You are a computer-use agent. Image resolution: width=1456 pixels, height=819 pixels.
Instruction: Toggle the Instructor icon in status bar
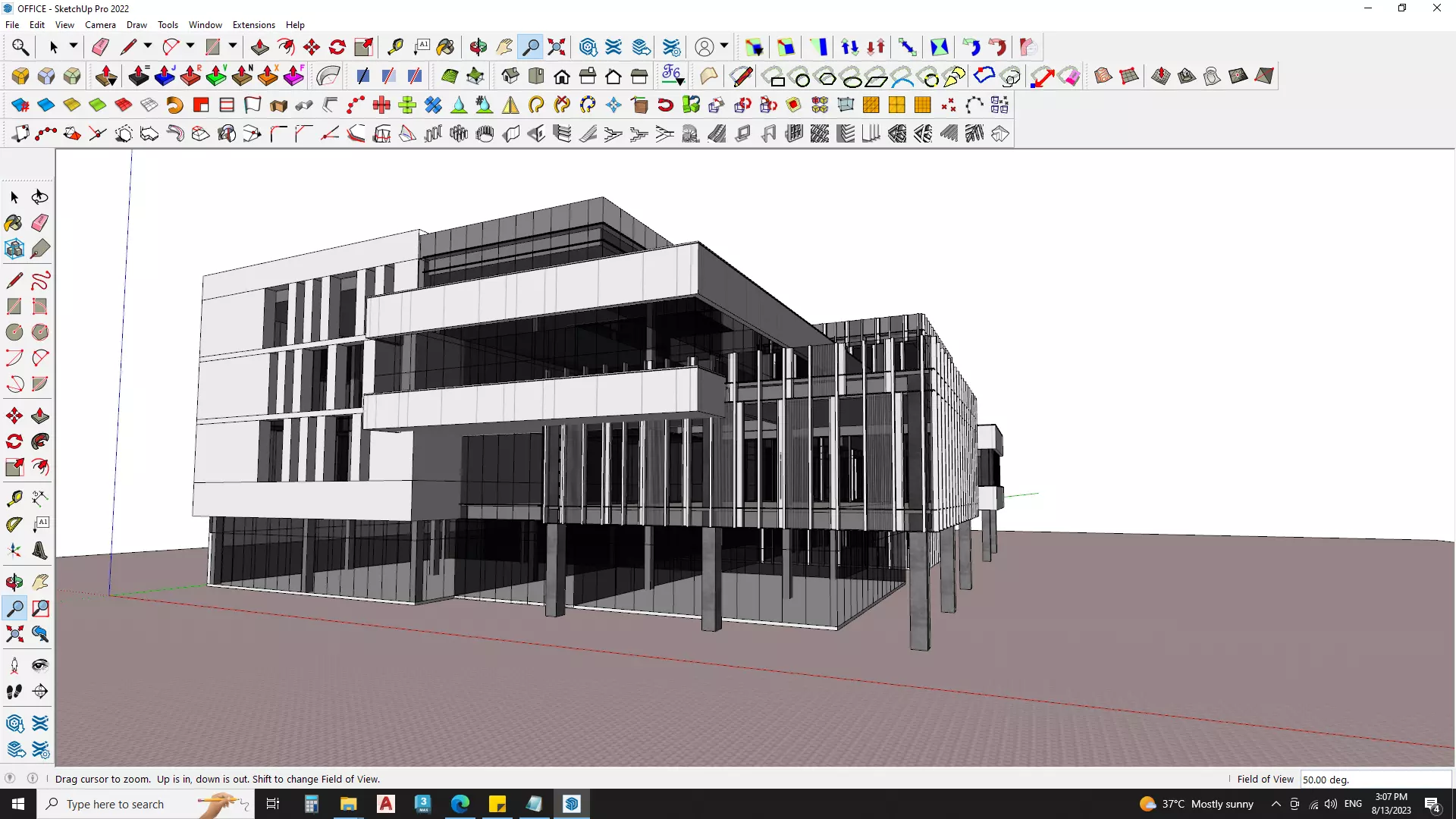33,778
